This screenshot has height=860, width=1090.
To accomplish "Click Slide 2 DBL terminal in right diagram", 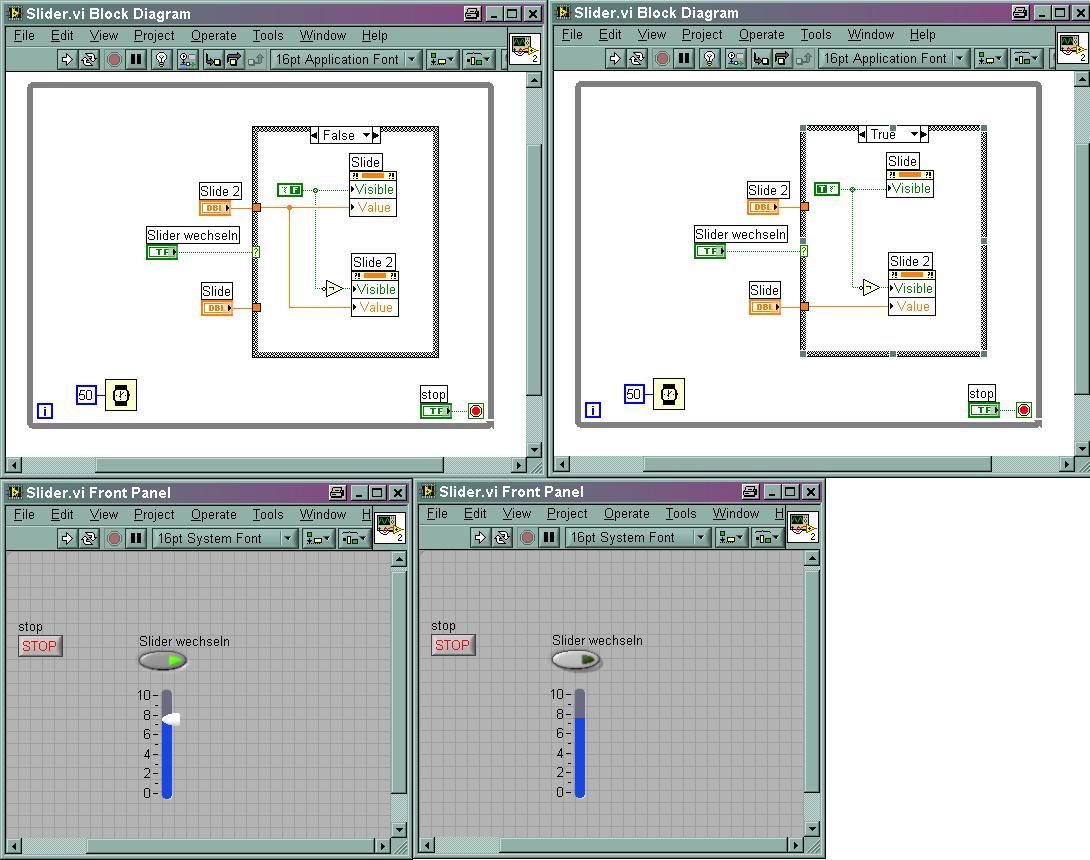I will tap(764, 206).
